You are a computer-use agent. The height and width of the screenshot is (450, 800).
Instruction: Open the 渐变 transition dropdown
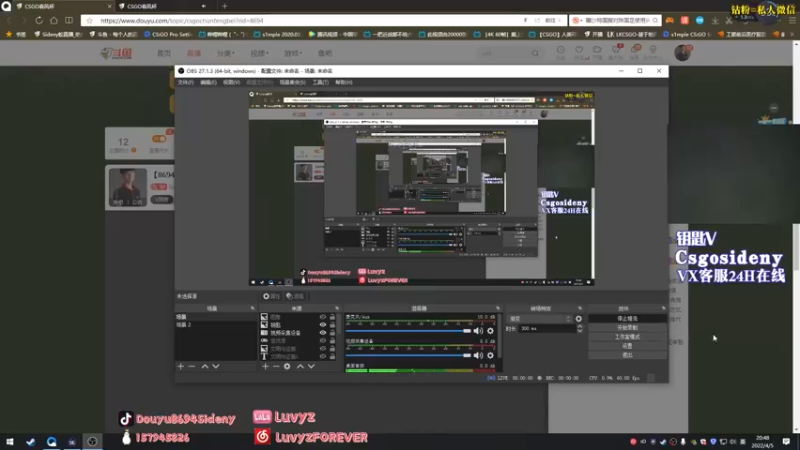539,319
